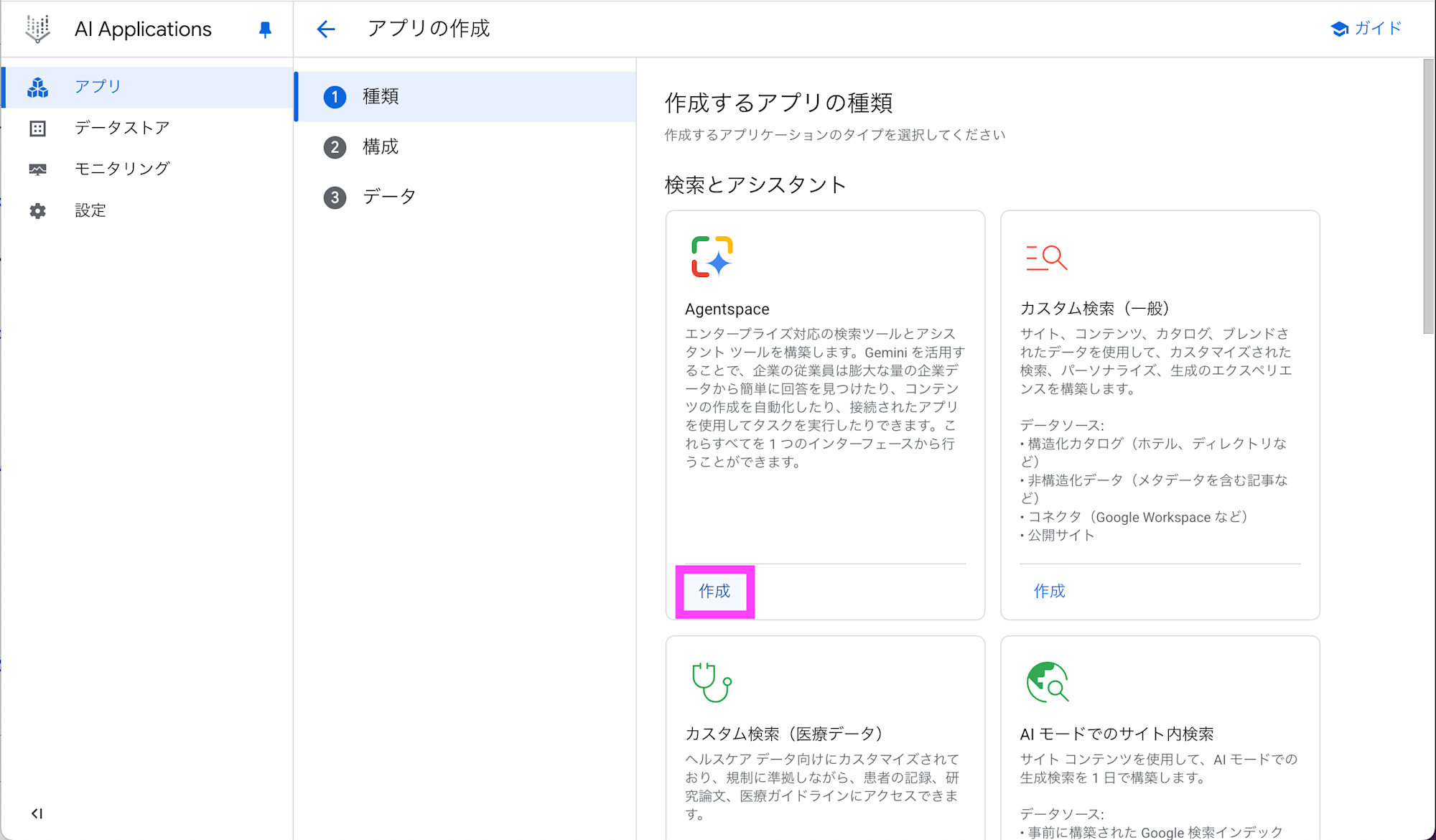This screenshot has width=1436, height=840.
Task: Click the Agentspace card title
Action: tap(727, 309)
